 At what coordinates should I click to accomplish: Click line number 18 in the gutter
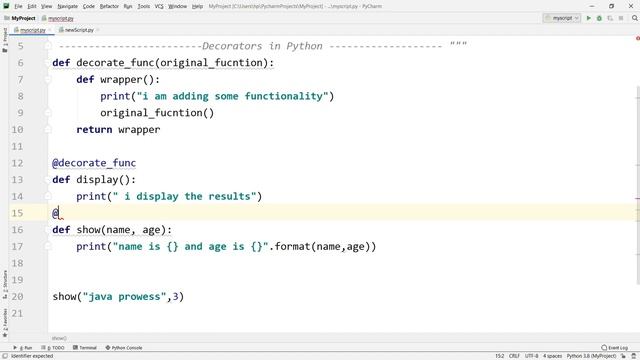tap(17, 263)
